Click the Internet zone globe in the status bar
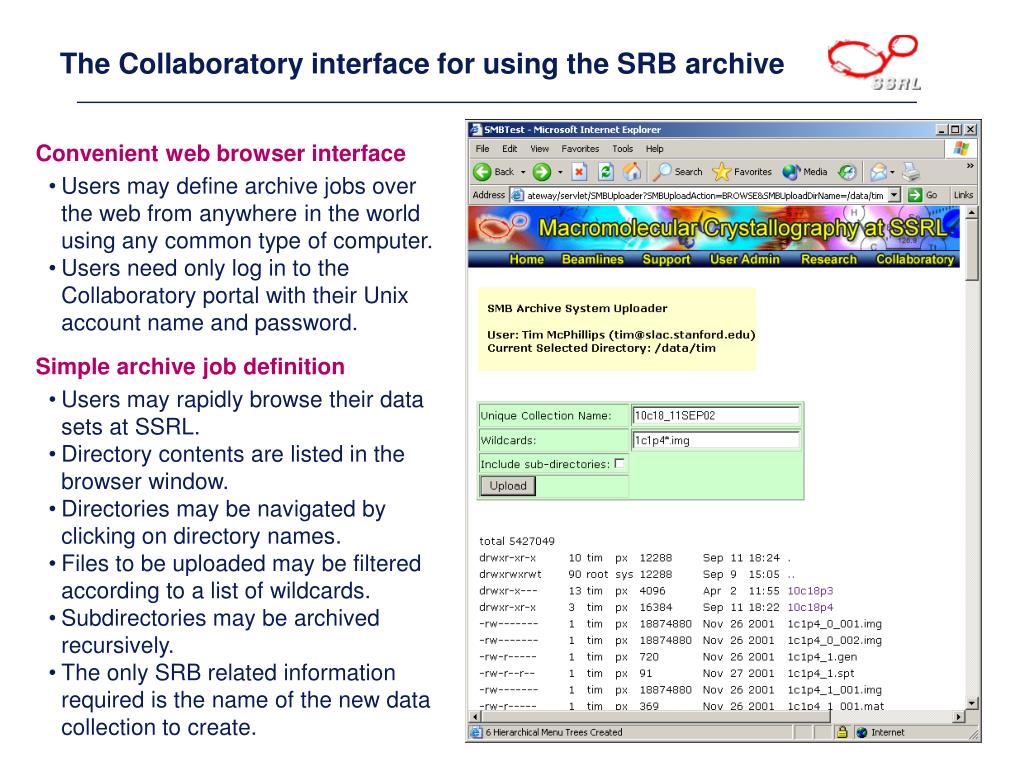 [861, 733]
